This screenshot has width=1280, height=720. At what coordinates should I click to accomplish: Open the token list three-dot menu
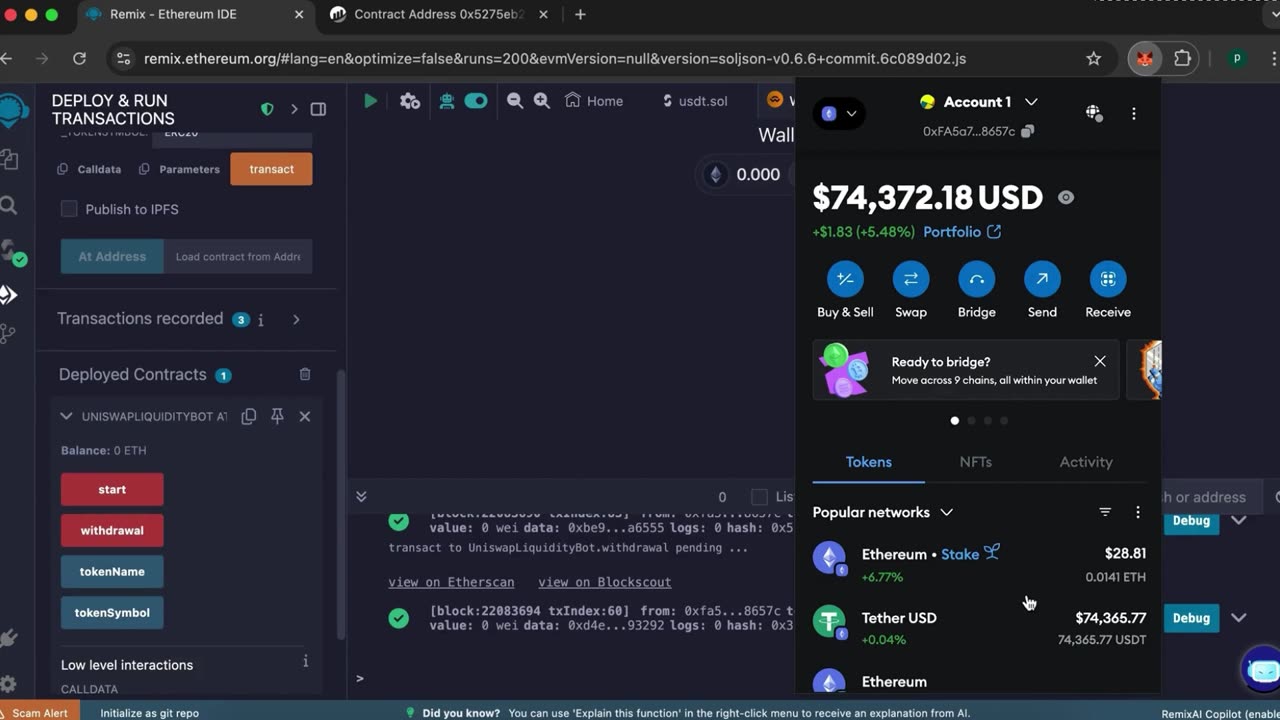1138,512
